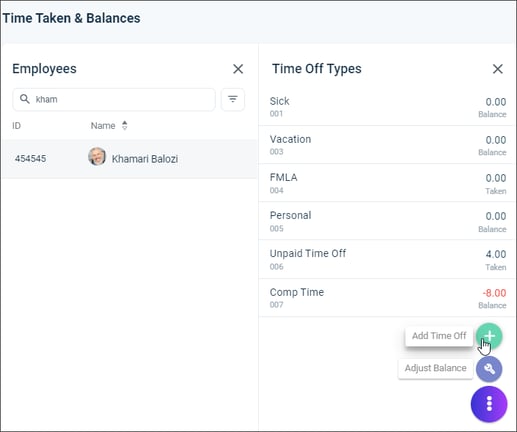Click Khamari Balozi's avatar photo

click(x=97, y=156)
